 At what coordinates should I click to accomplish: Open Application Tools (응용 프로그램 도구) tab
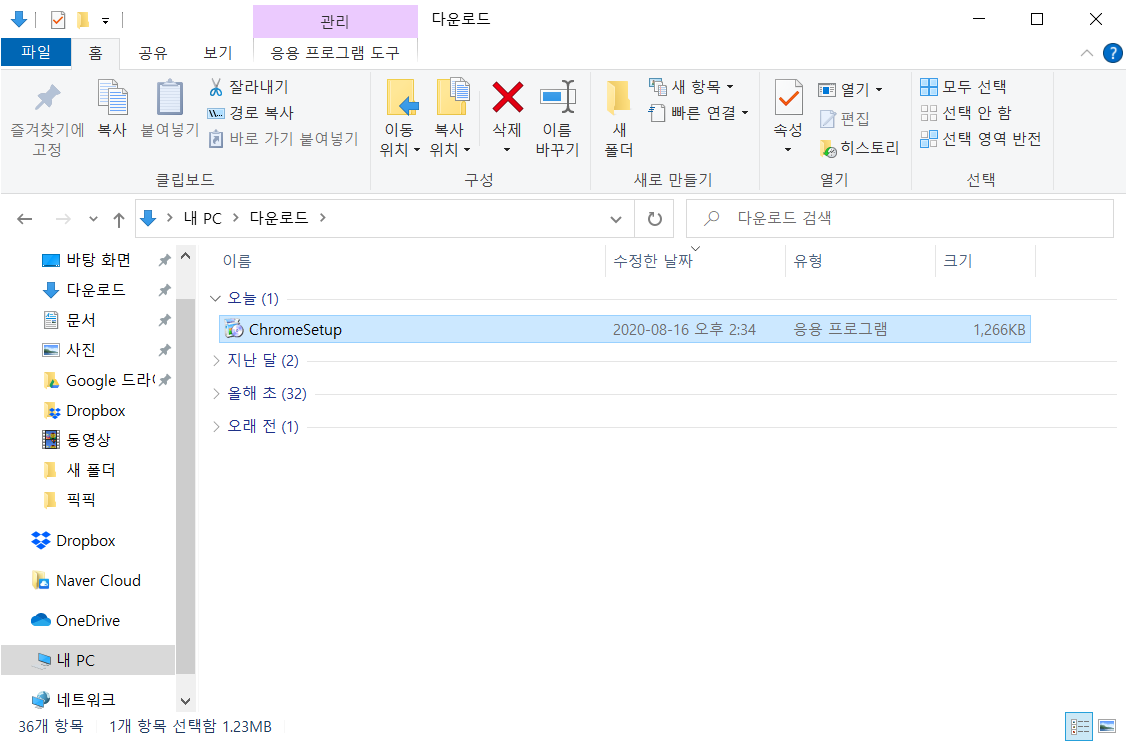click(x=335, y=53)
